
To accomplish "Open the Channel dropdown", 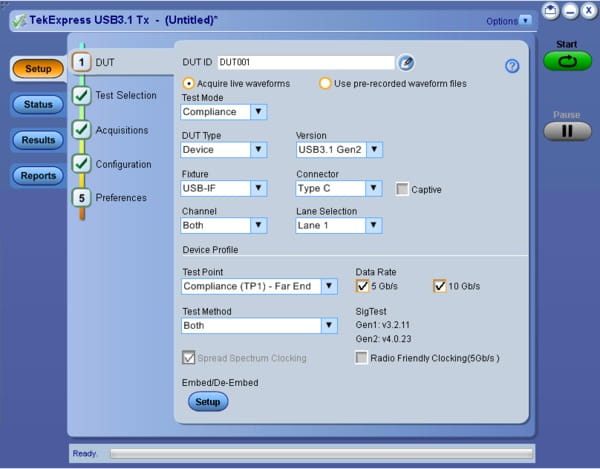I will [258, 225].
